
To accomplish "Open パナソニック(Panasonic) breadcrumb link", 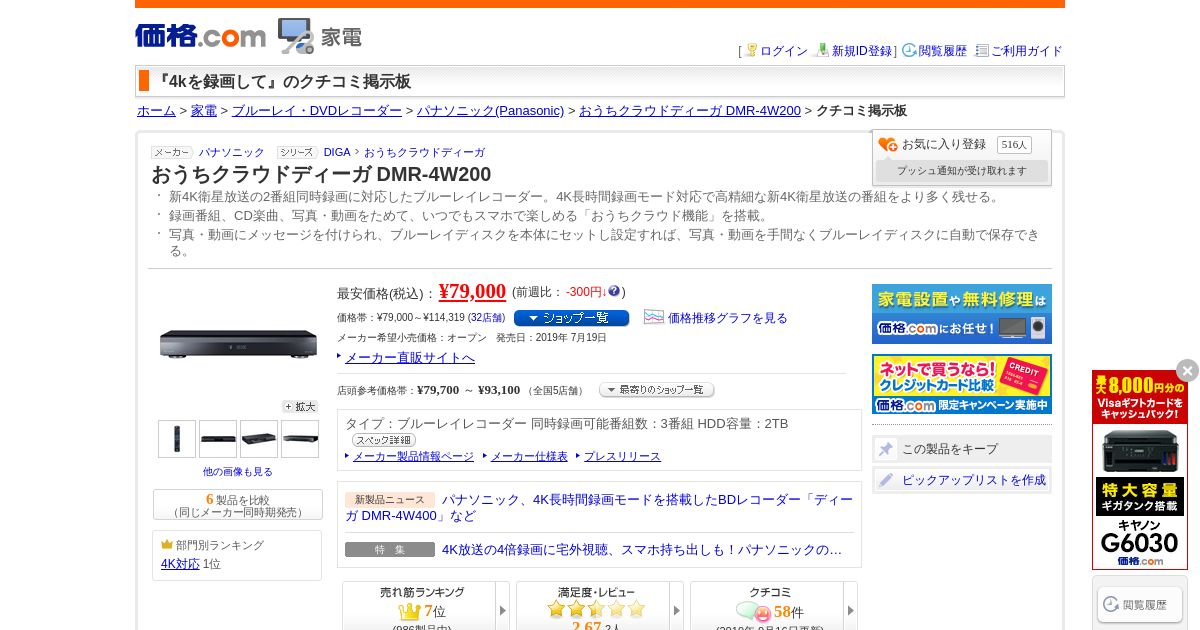I will pos(491,111).
